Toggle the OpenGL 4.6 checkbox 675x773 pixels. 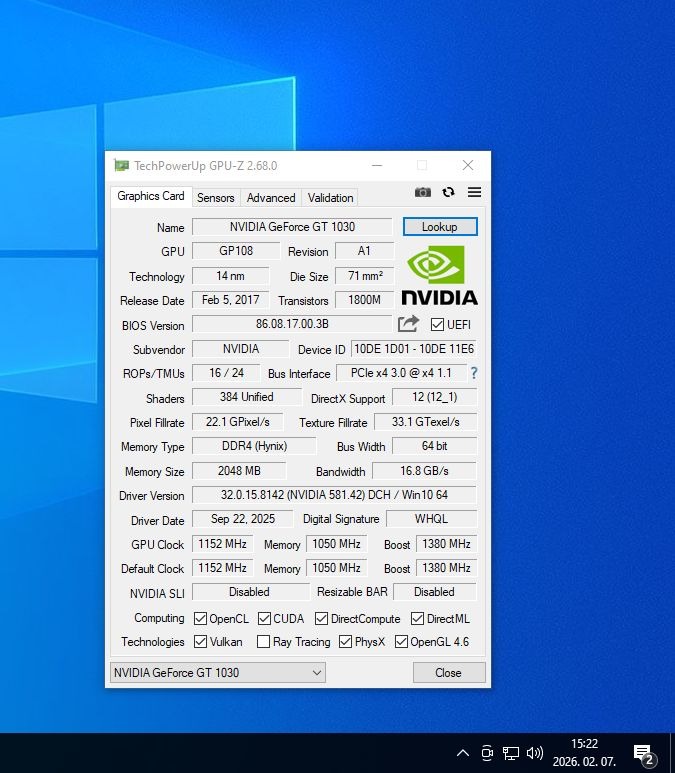point(401,641)
